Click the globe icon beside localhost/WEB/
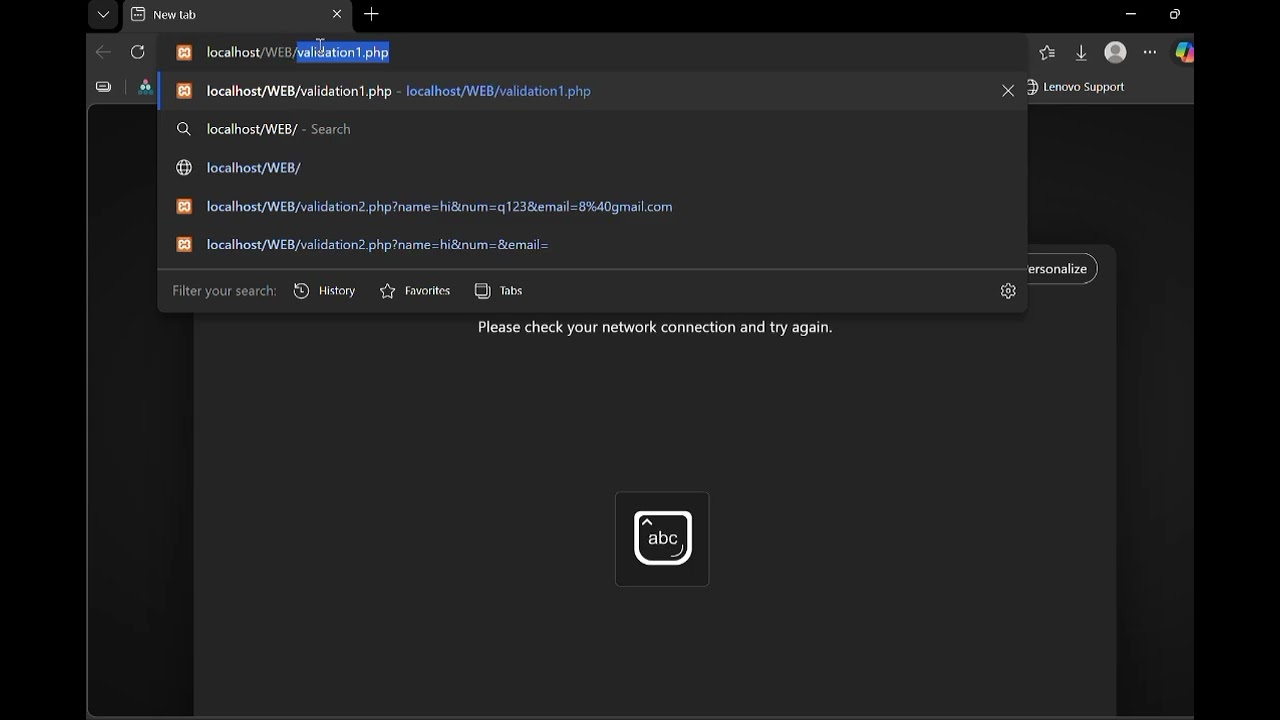The width and height of the screenshot is (1280, 720). tap(184, 168)
